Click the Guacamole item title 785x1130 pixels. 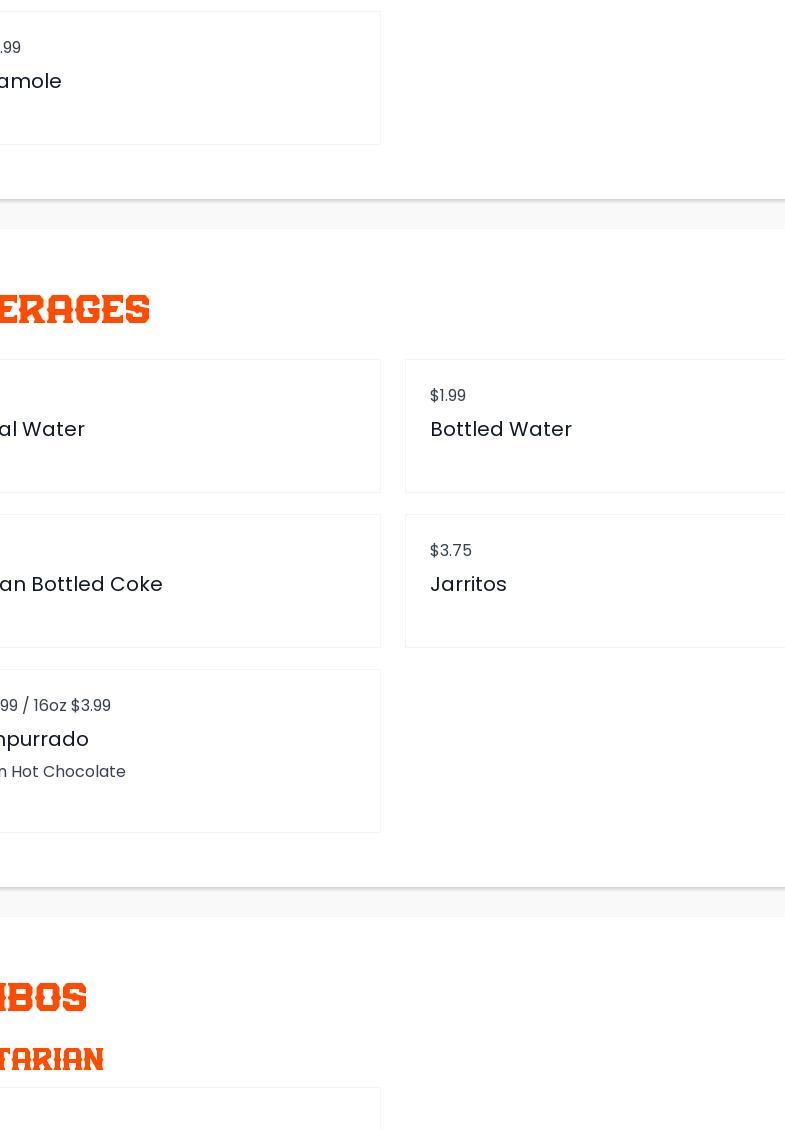31,81
